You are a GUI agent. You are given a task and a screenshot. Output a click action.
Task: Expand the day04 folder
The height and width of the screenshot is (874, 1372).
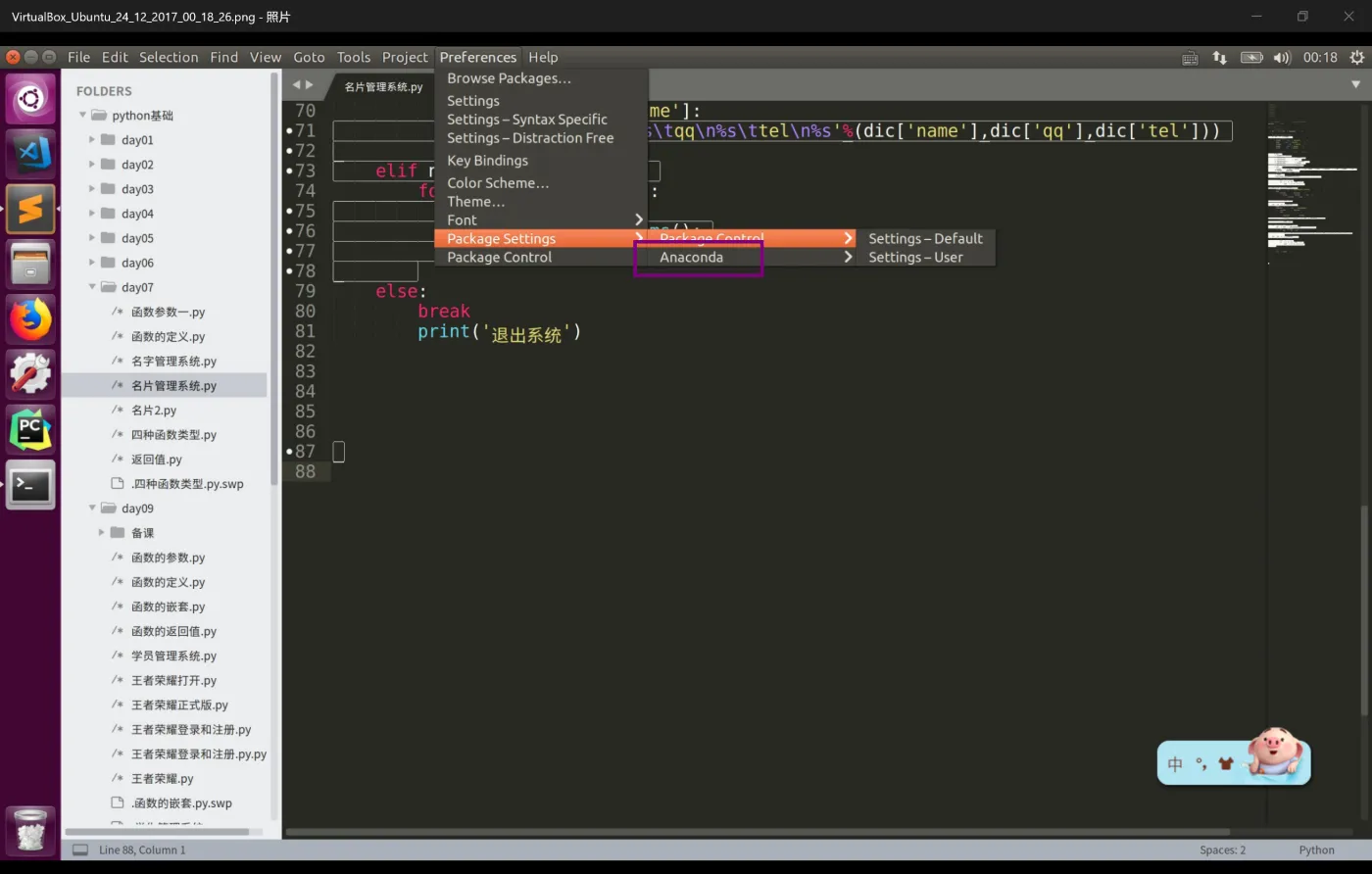tap(92, 213)
